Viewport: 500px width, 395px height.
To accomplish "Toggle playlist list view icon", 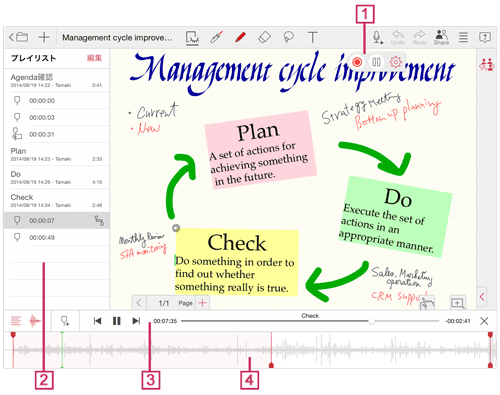I will point(16,321).
